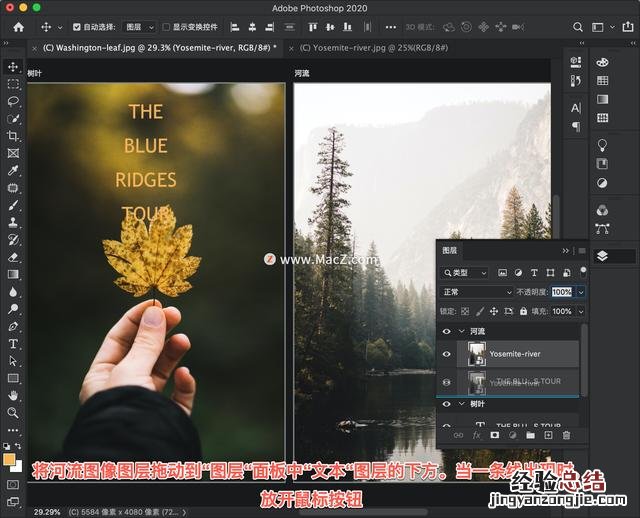Select the 图层 panel tab
640x518 pixels.
pyautogui.click(x=449, y=250)
